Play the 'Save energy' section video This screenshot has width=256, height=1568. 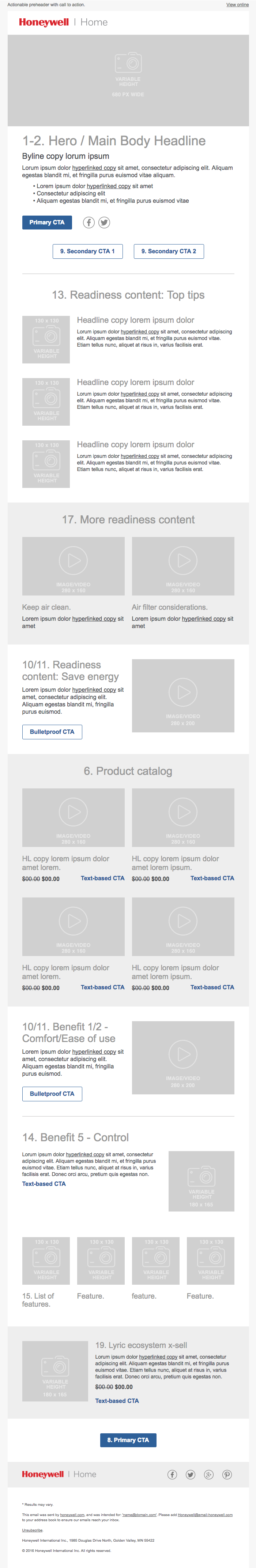(183, 692)
